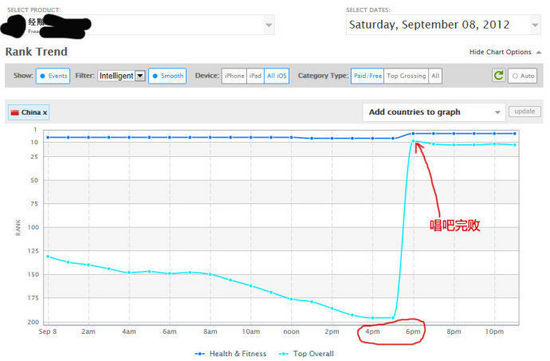Click the Hide Chart Options link
This screenshot has height=361, width=550.
point(500,52)
